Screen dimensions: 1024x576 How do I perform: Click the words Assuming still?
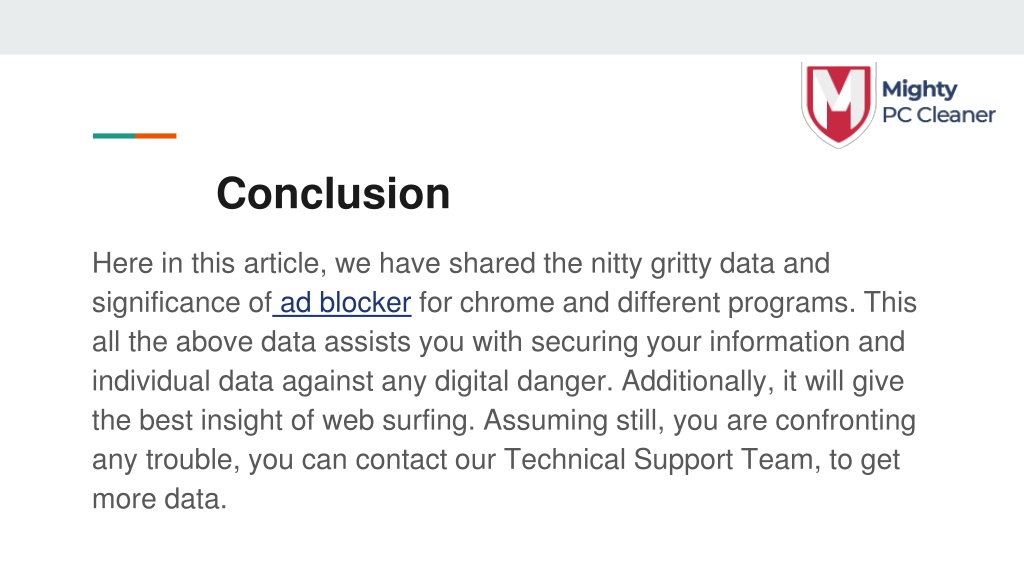click(x=573, y=421)
